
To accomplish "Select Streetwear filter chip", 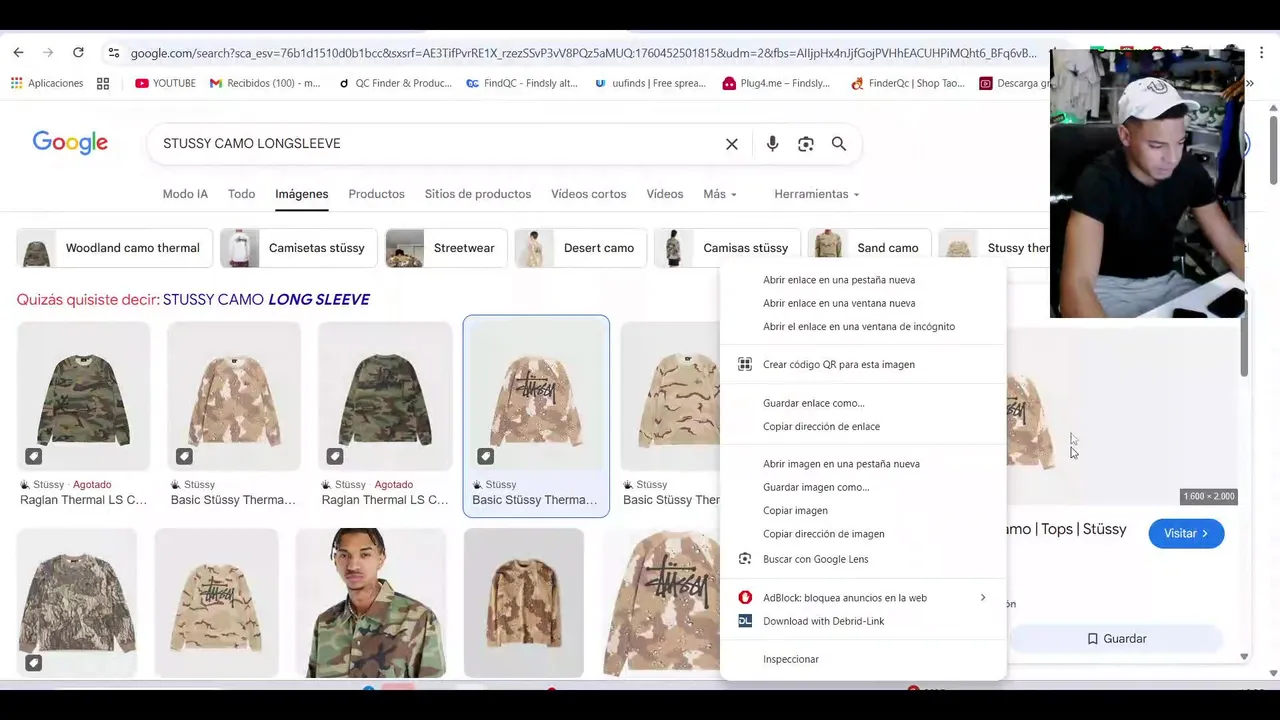I will [x=446, y=248].
